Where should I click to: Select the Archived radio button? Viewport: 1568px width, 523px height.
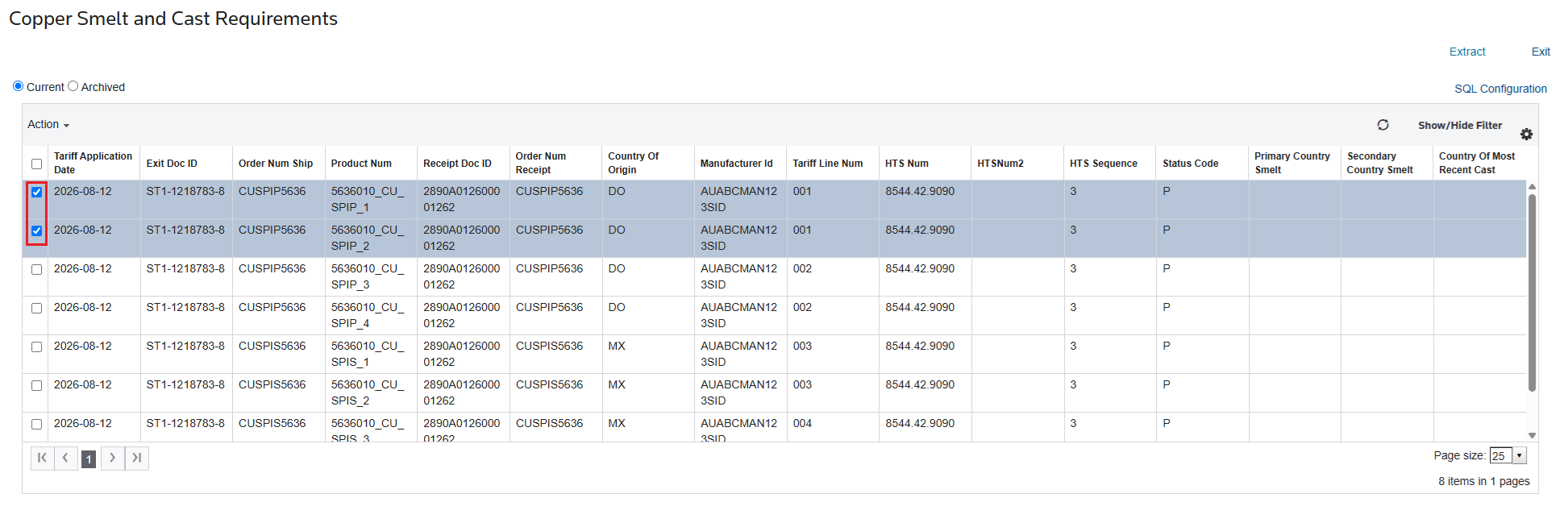73,86
